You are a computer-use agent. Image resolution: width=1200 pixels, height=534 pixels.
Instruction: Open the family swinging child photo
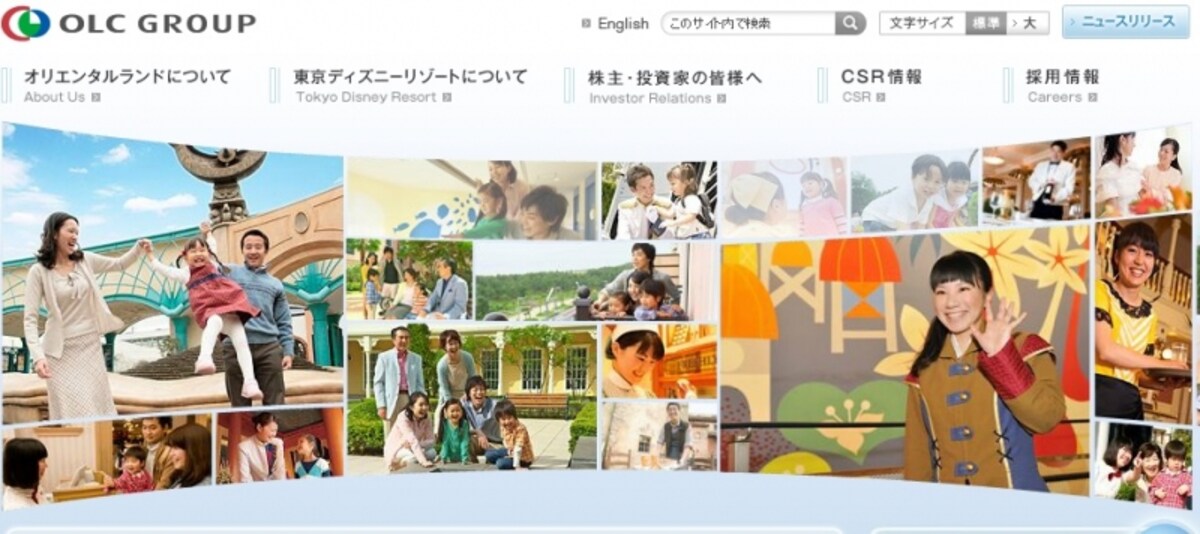(x=173, y=272)
